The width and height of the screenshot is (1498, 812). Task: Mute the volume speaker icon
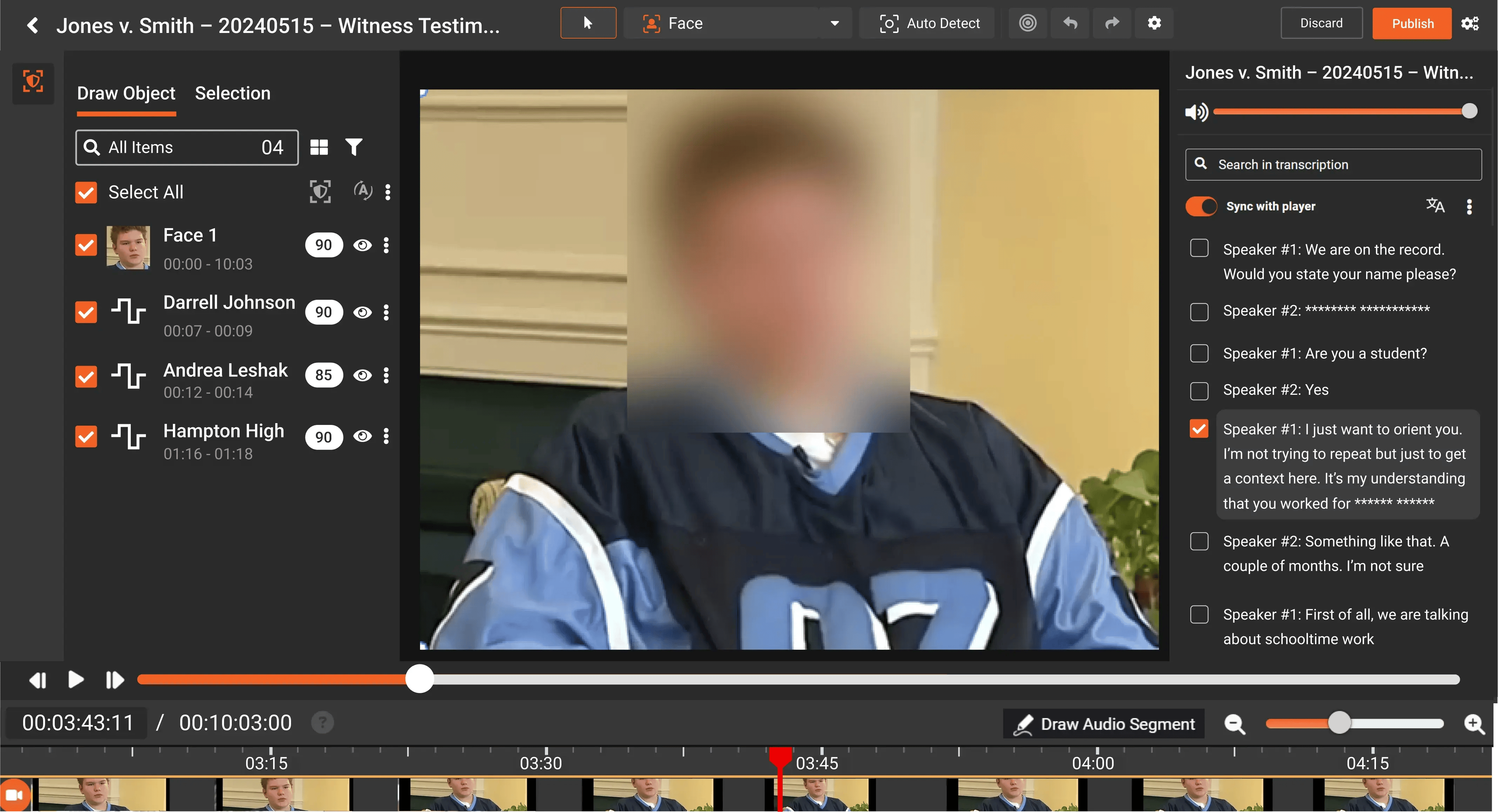[x=1196, y=111]
